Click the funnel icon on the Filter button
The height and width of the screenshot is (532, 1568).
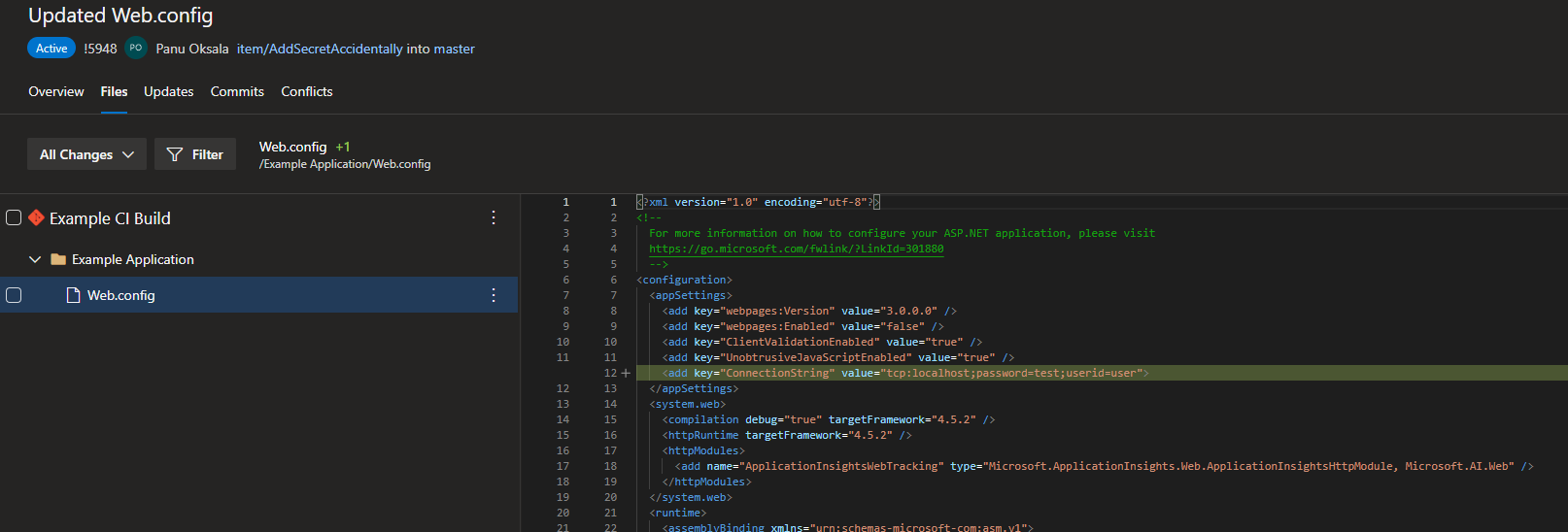click(175, 154)
